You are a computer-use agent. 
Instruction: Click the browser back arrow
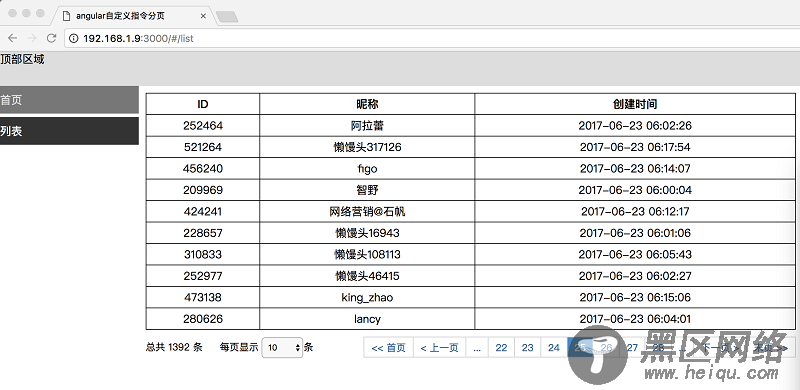[x=12, y=38]
